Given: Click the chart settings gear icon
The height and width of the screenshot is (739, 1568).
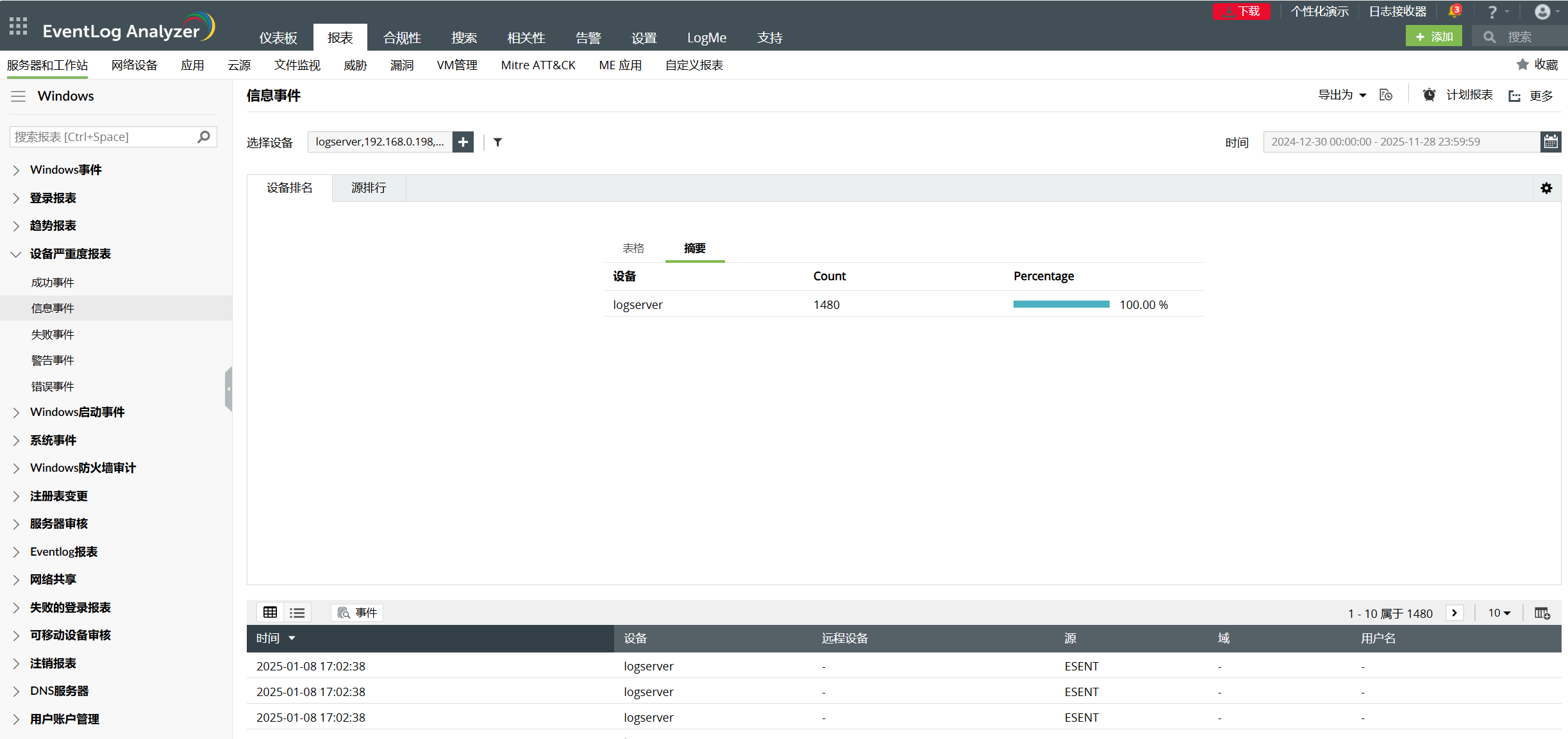Looking at the screenshot, I should [x=1546, y=188].
